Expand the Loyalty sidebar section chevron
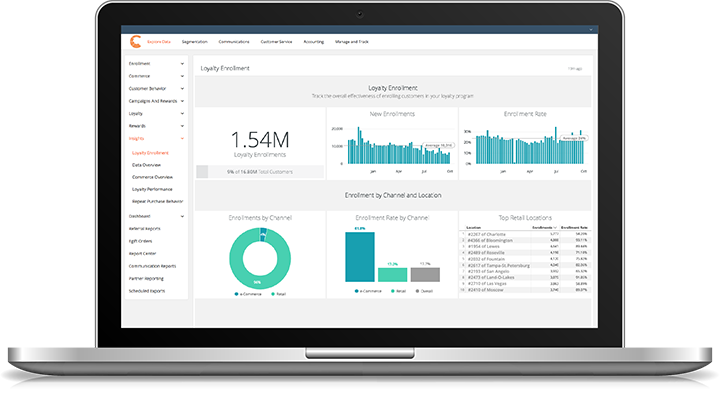The height and width of the screenshot is (402, 720). coord(182,113)
